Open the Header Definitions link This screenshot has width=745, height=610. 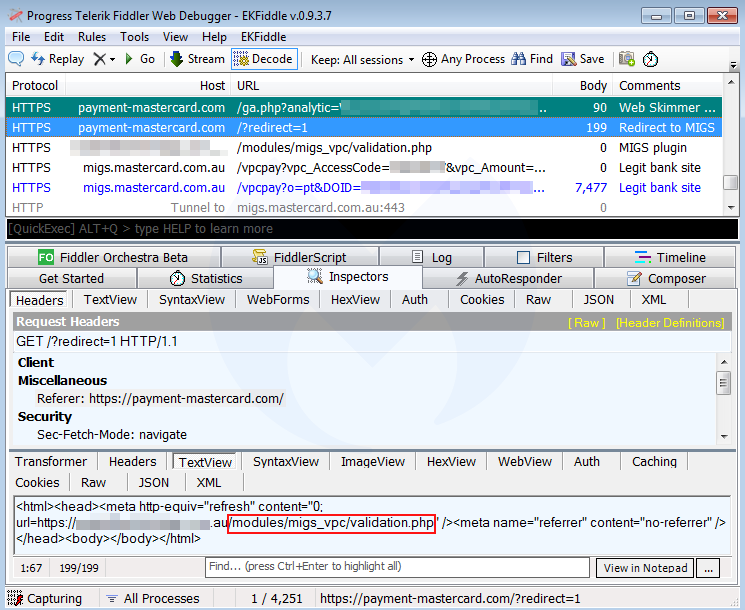tap(669, 322)
